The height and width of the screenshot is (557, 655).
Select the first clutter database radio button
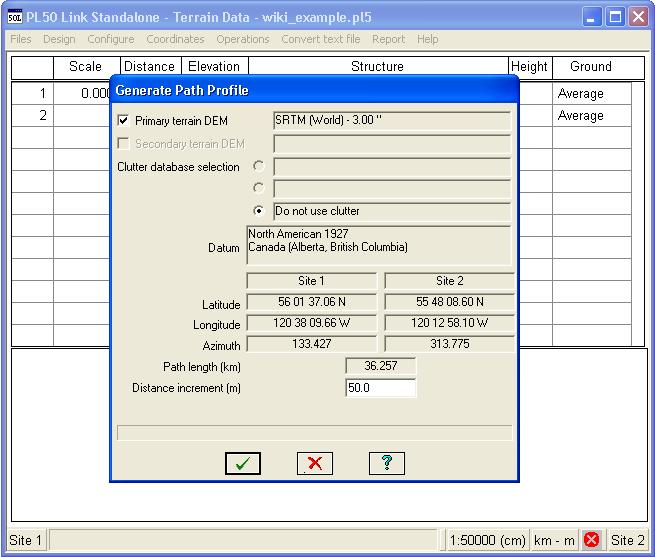click(259, 166)
